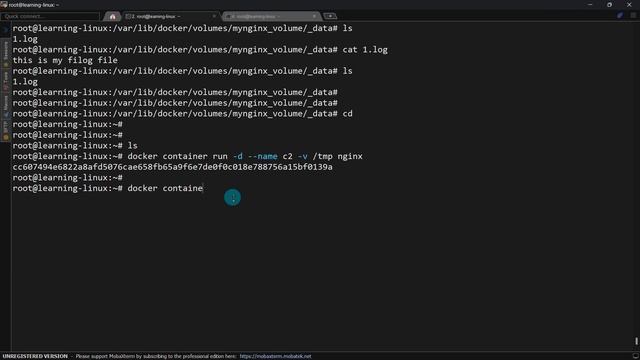Click the UNREGISTERED VERSION status text

click(x=35, y=356)
